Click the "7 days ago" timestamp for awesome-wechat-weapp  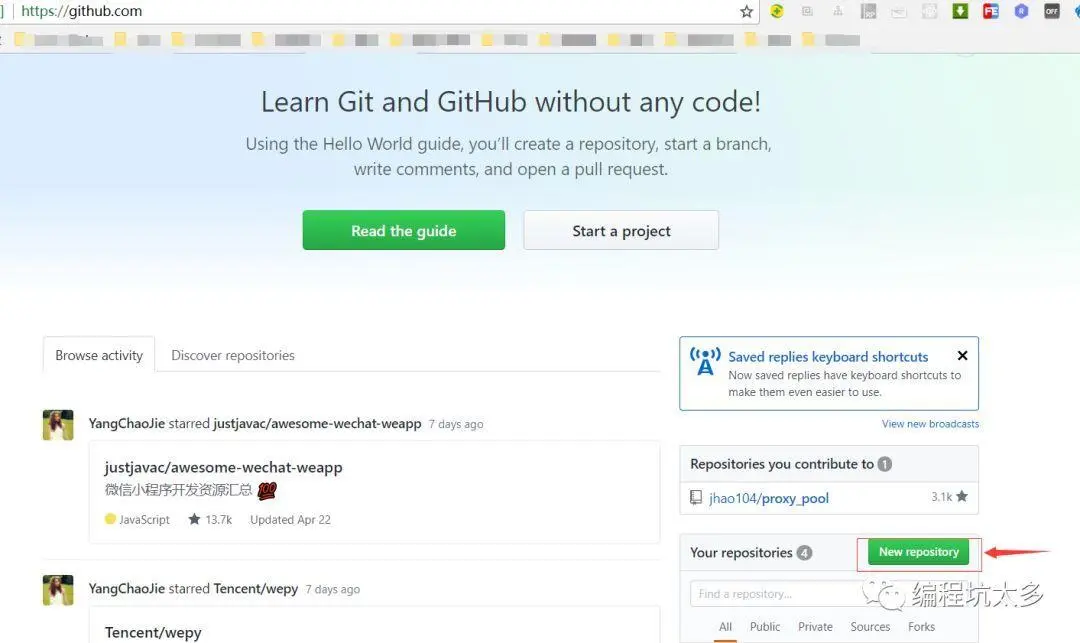click(456, 424)
